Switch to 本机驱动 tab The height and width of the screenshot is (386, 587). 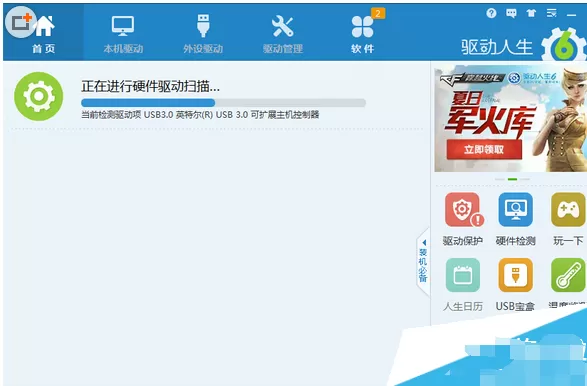pyautogui.click(x=123, y=33)
